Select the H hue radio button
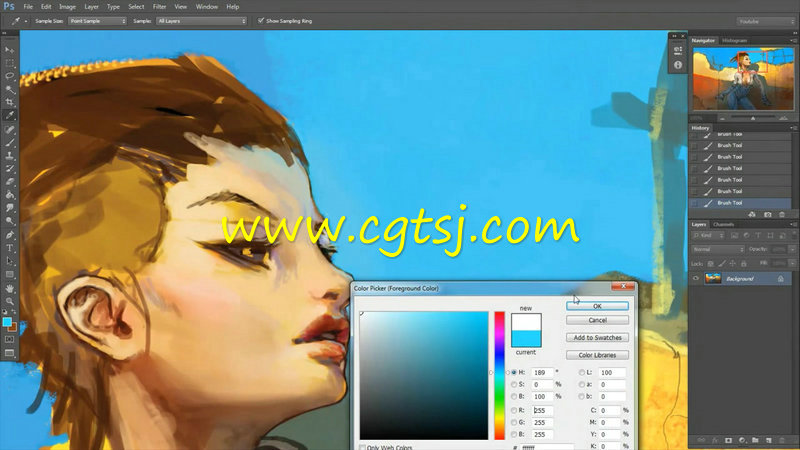 [x=514, y=372]
